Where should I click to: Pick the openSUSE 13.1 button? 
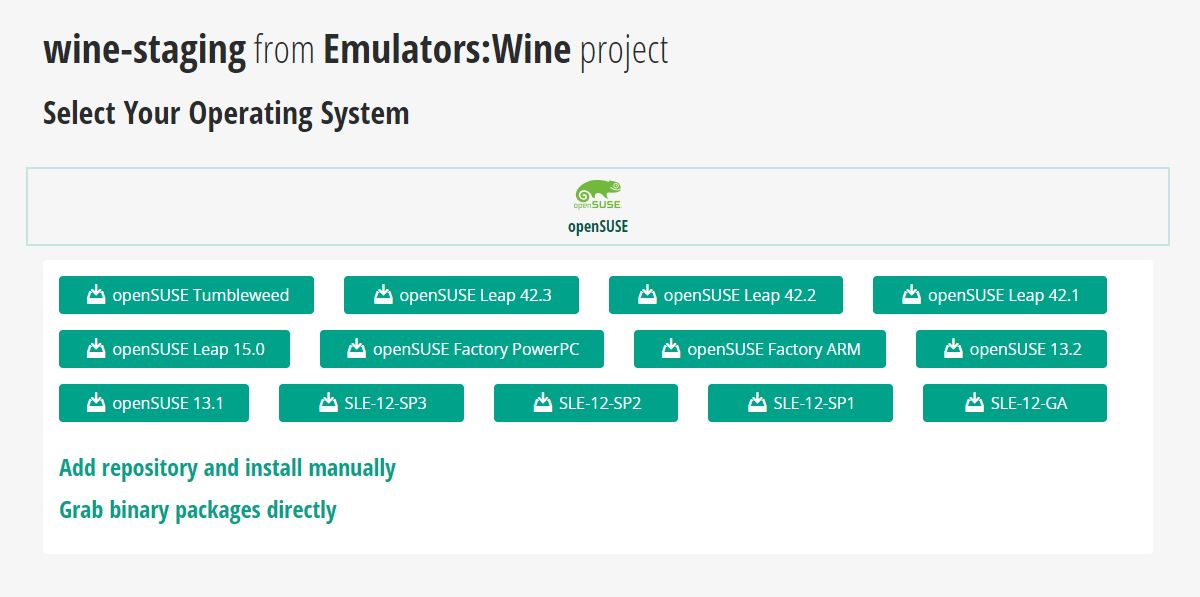[154, 403]
